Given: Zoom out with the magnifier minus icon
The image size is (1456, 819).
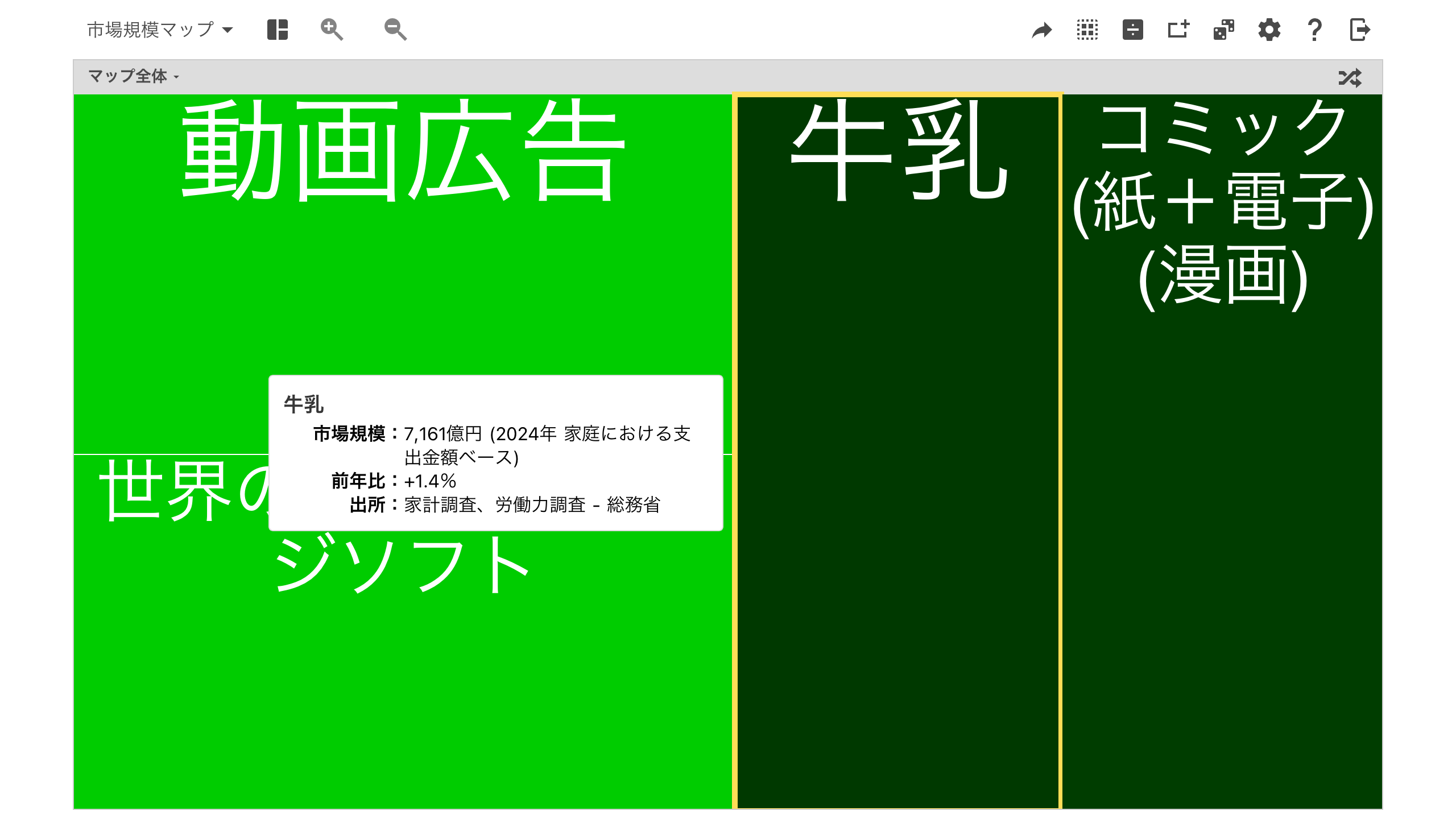Looking at the screenshot, I should 395,30.
